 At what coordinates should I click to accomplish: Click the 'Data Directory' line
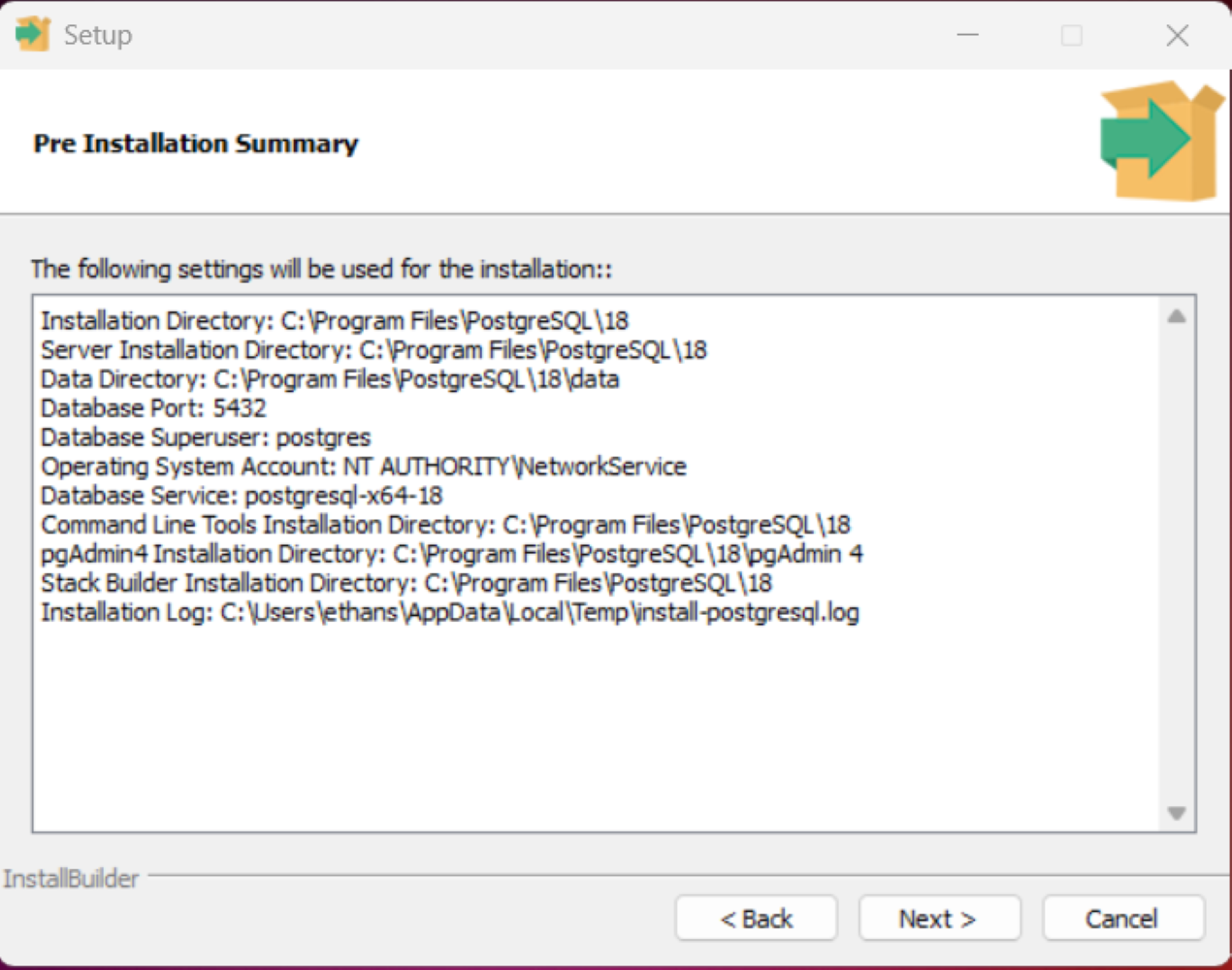click(330, 378)
